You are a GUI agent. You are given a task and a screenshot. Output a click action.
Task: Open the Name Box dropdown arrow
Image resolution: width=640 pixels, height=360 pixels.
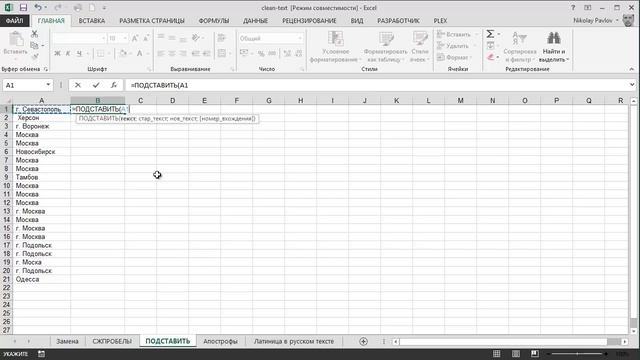click(48, 85)
